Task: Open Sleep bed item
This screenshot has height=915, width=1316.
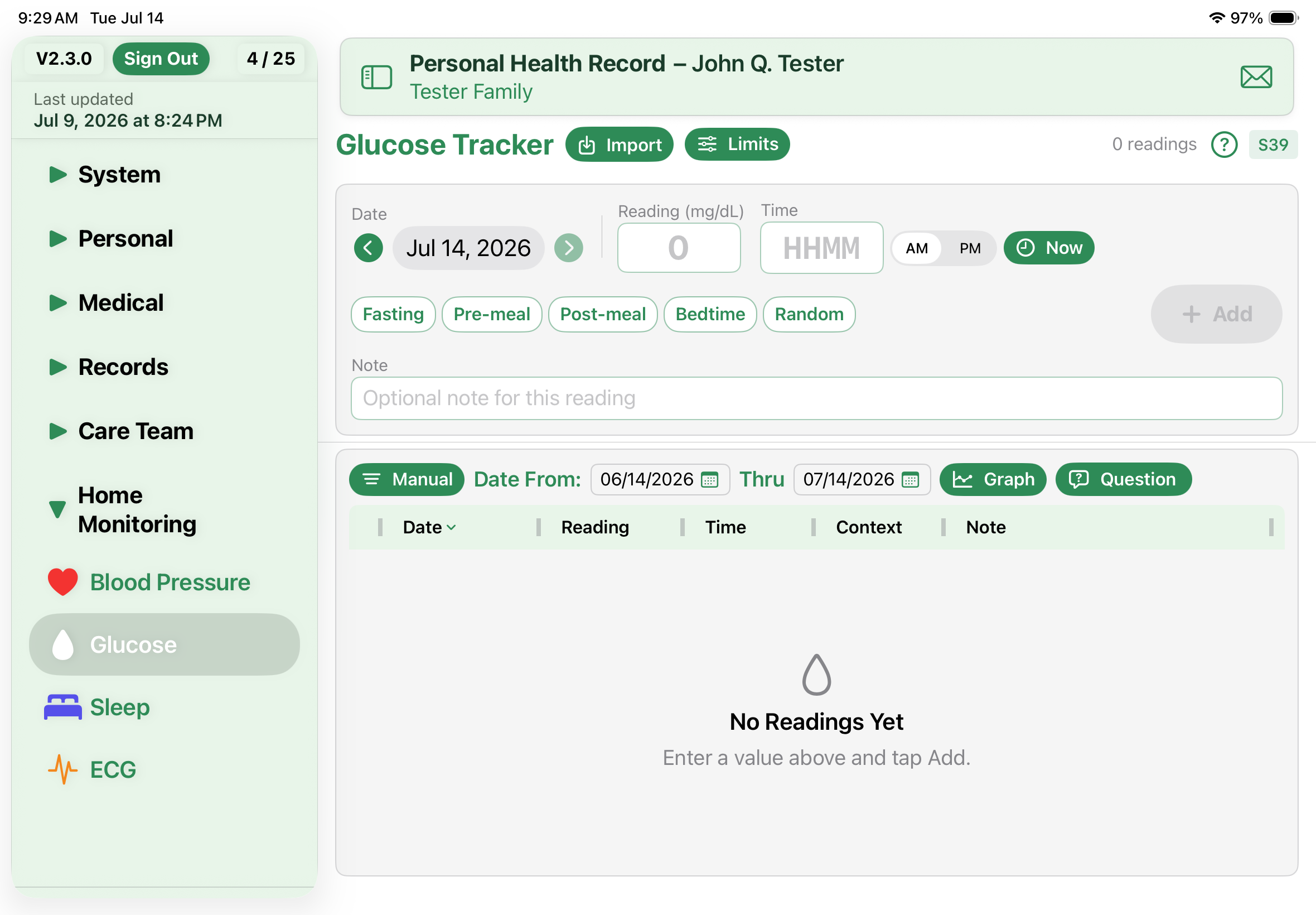Action: [x=164, y=707]
